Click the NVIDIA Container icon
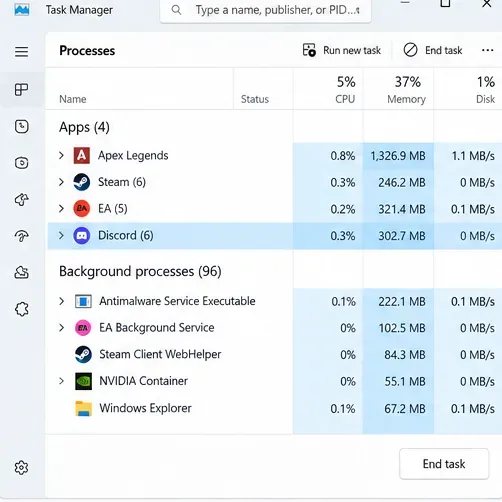 (x=83, y=381)
